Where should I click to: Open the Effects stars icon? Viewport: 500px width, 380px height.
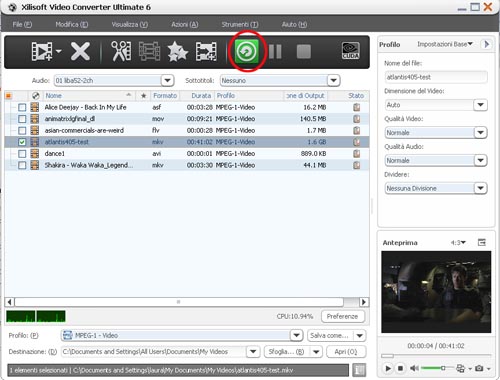click(177, 52)
